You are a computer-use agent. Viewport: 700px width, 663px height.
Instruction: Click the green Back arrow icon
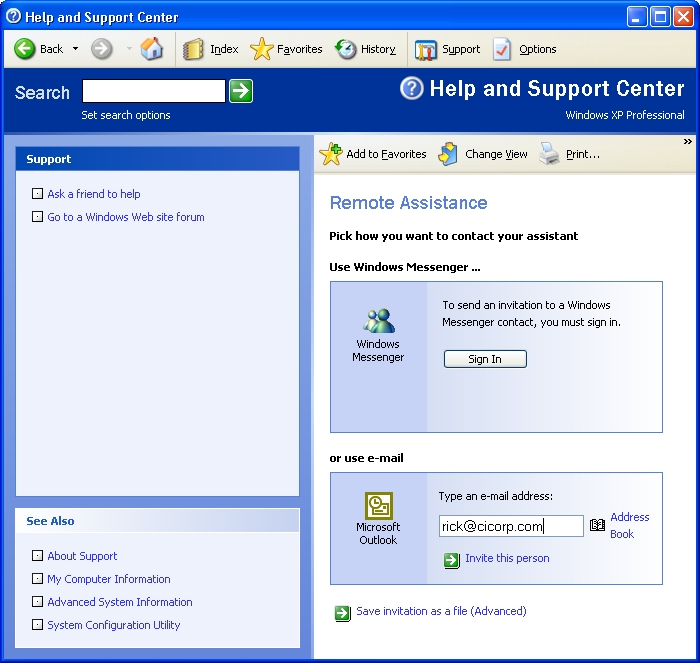click(24, 49)
